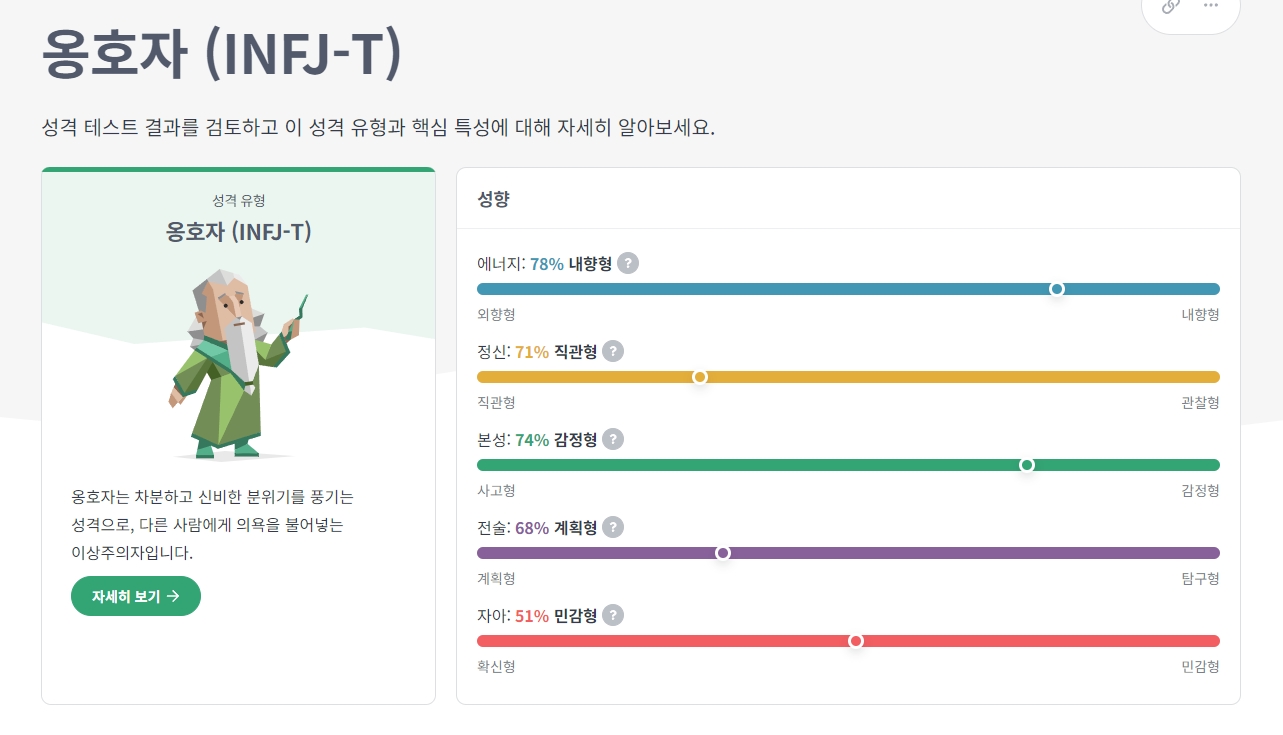
Task: Click the red 자아 slider handle
Action: pos(856,641)
